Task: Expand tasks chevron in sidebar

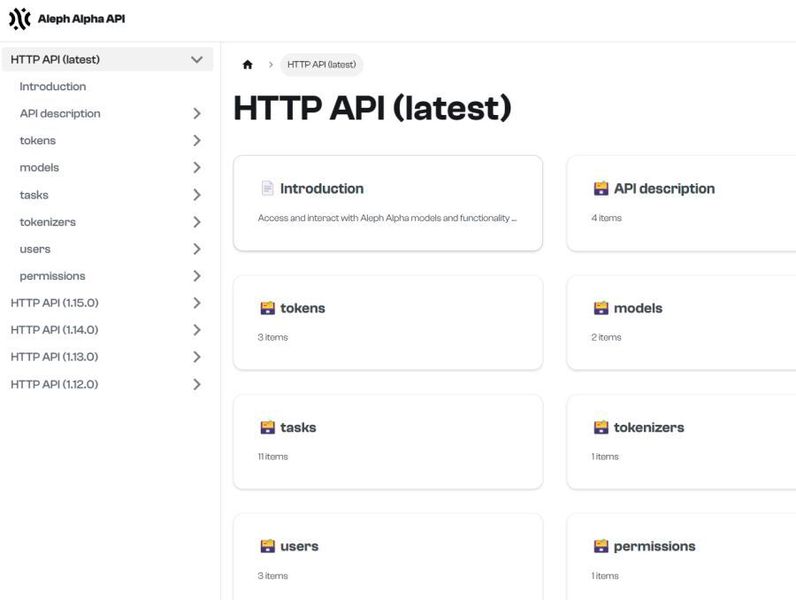Action: [197, 194]
